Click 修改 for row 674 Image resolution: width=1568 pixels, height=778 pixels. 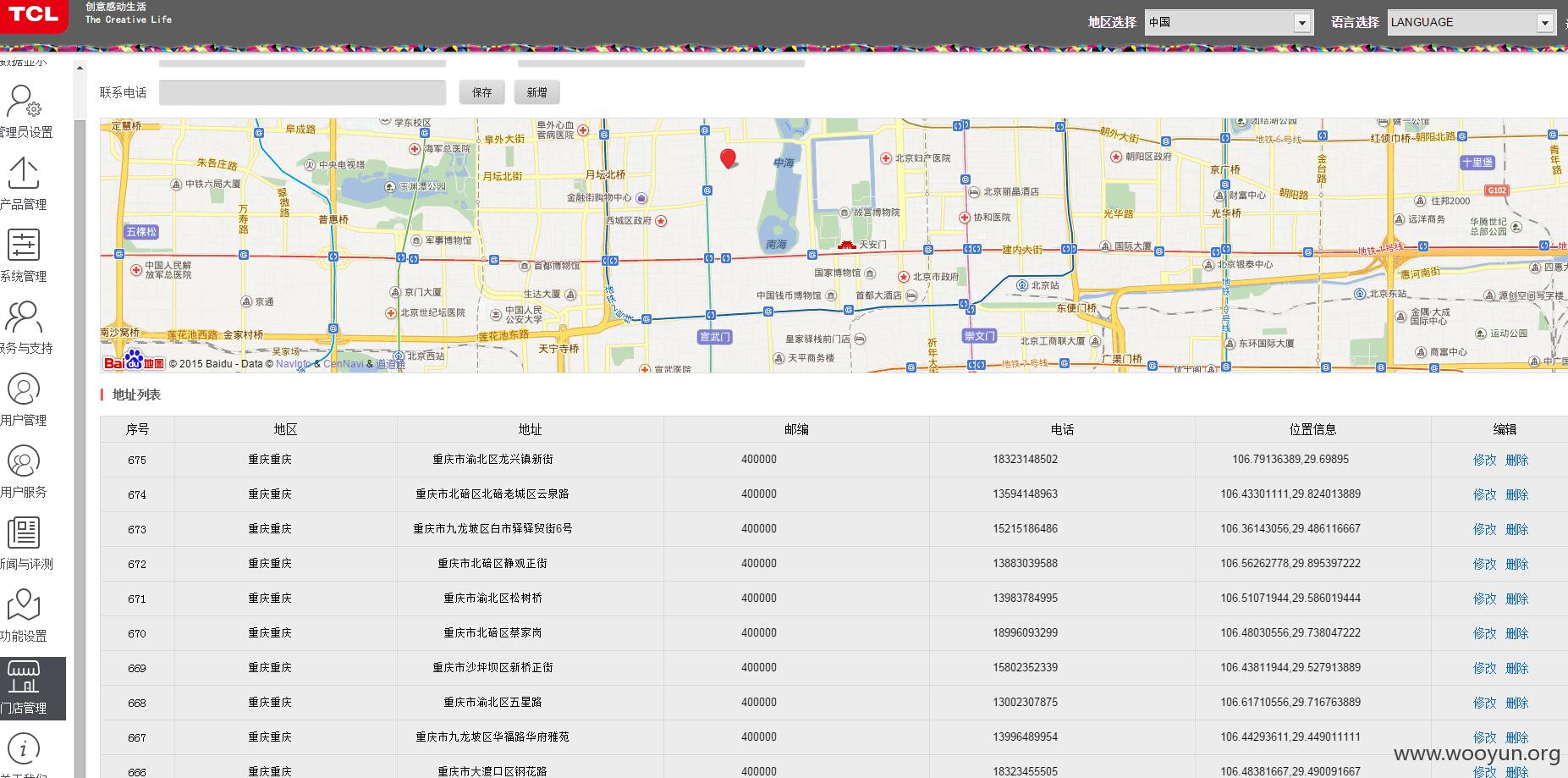click(x=1485, y=494)
